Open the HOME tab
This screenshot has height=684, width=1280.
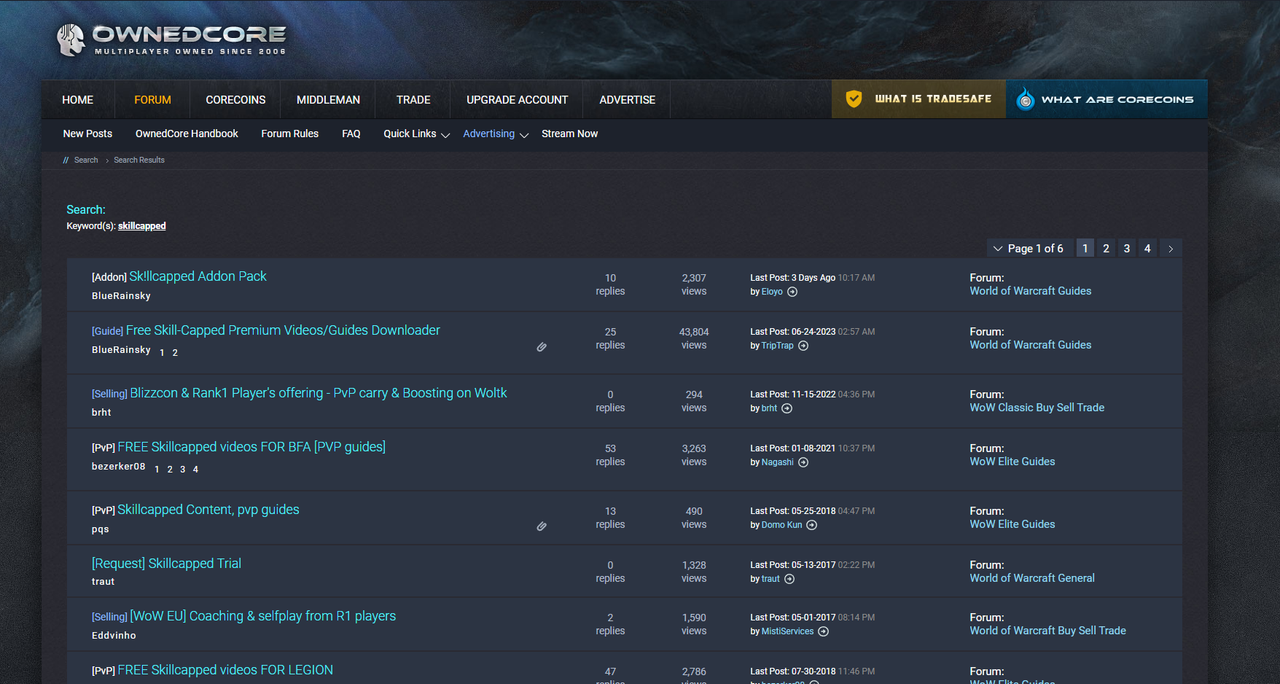78,100
